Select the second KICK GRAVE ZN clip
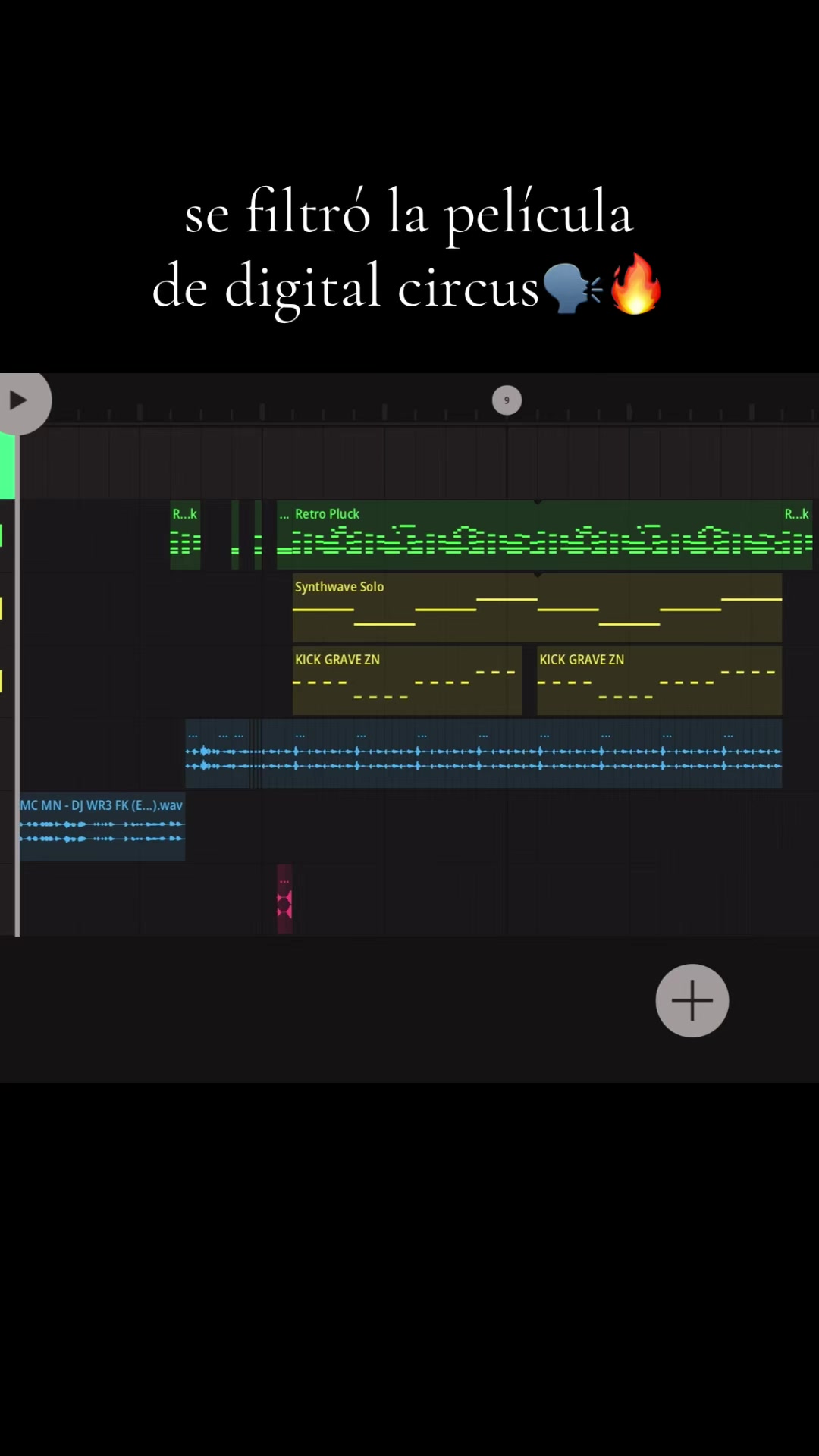 (x=659, y=680)
